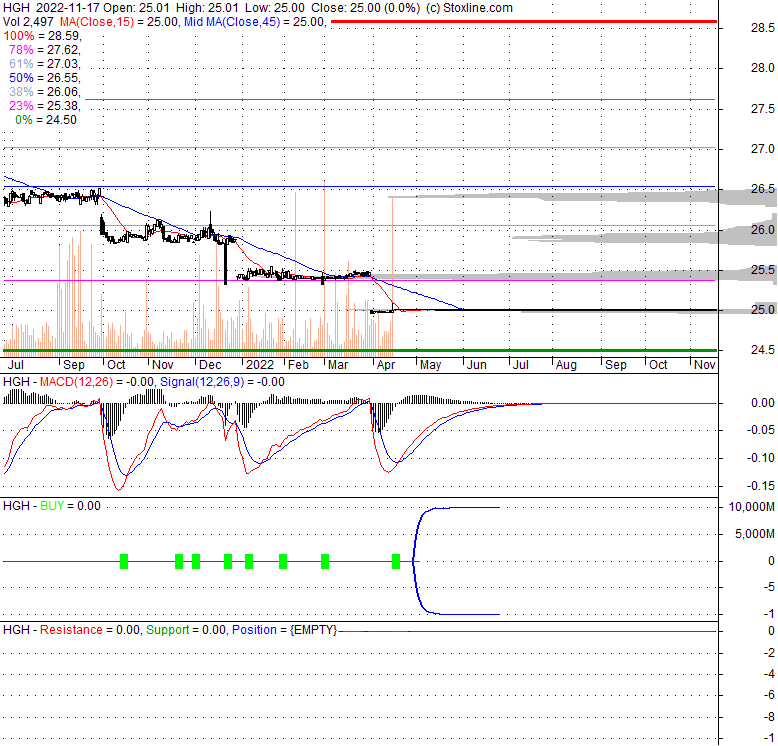Click the 27.5 price axis label
This screenshot has height=746, width=778.
762,109
